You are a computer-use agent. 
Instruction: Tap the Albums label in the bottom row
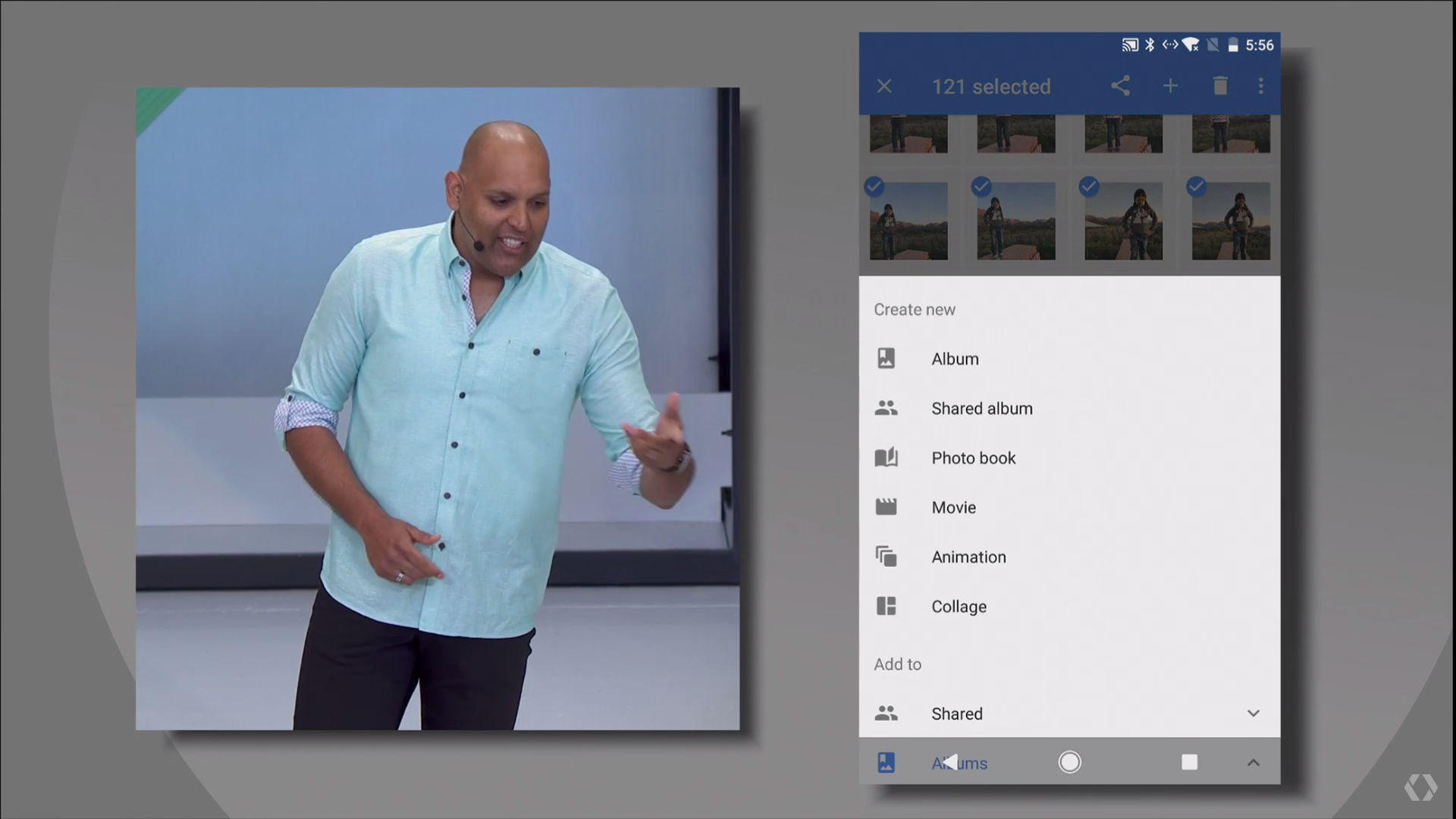click(959, 763)
